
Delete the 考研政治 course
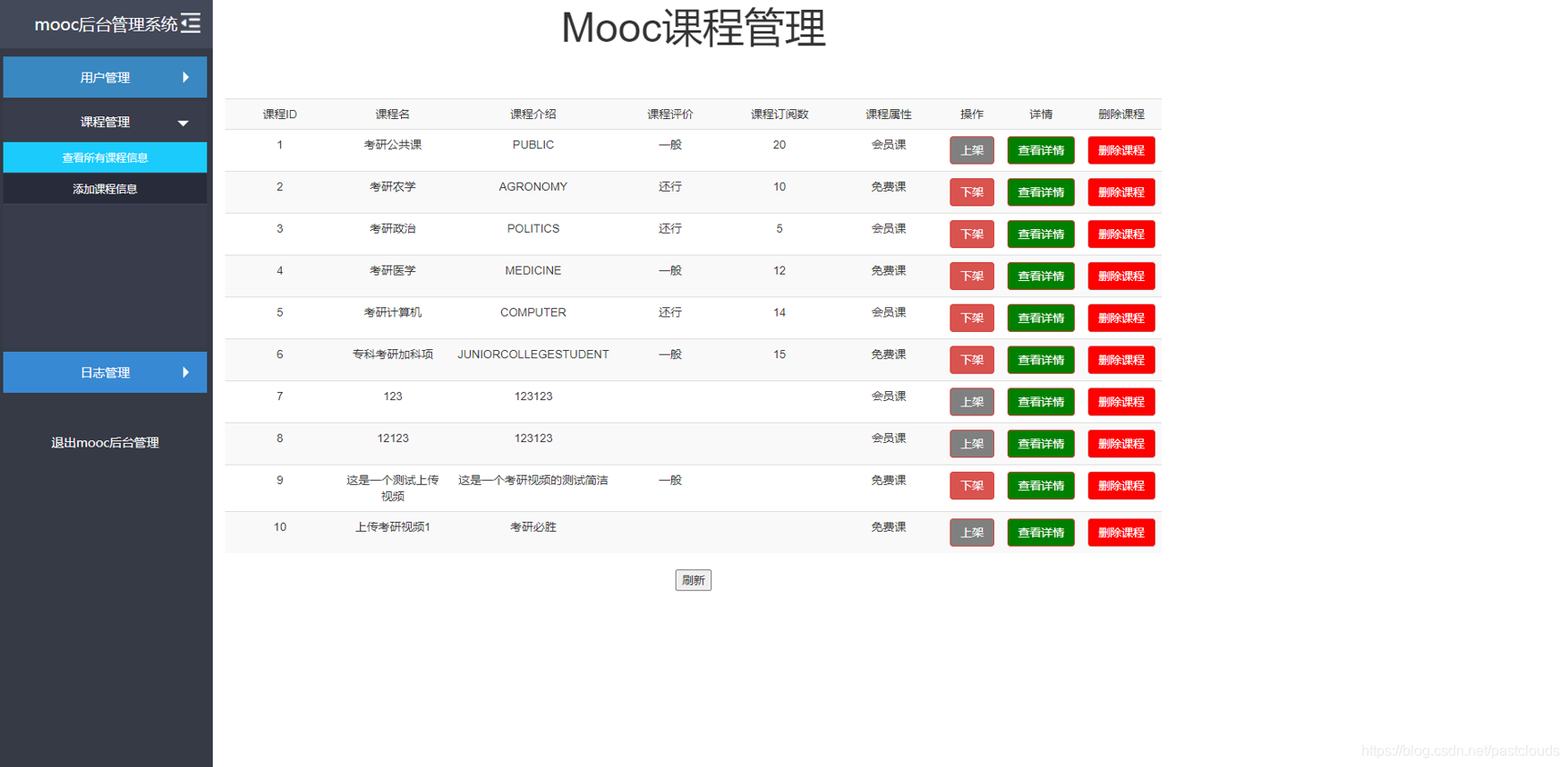click(x=1121, y=234)
